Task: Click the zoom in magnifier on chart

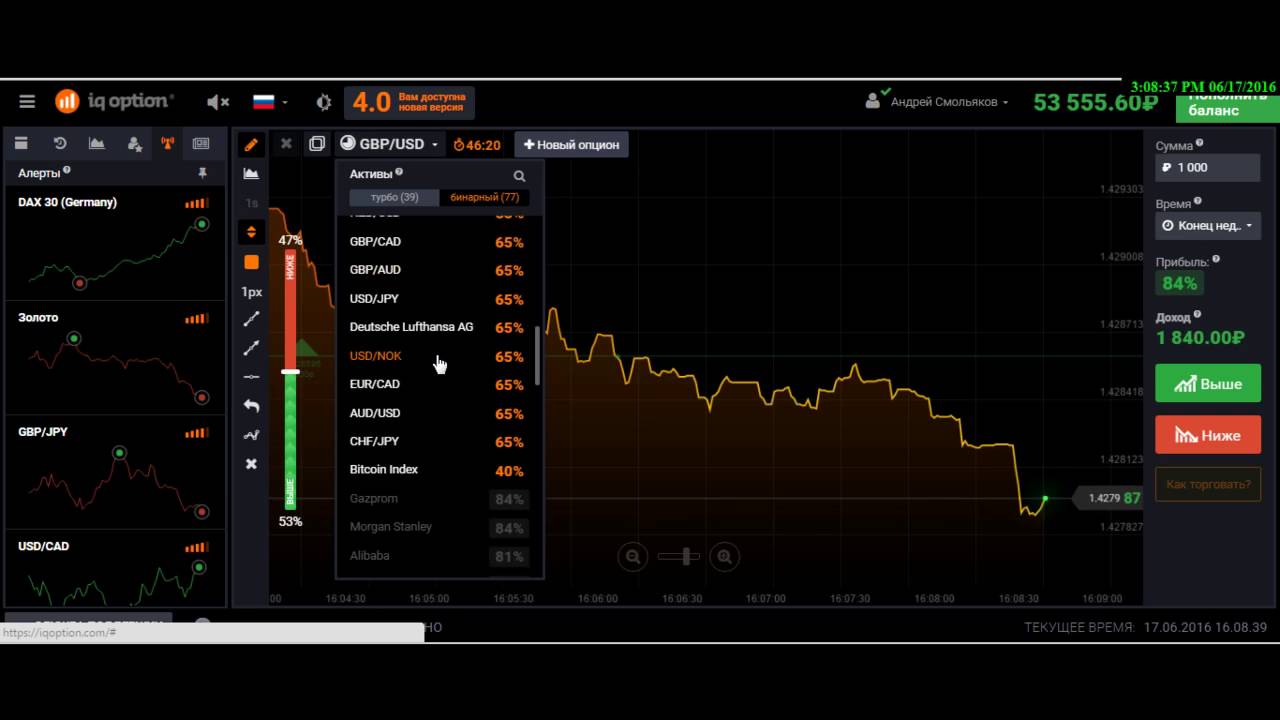Action: [x=725, y=556]
